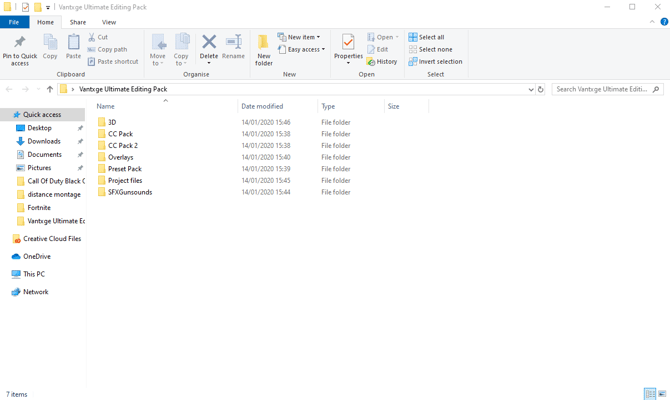Switch to the View tab
Screen dimensions: 670x400
click(x=109, y=22)
